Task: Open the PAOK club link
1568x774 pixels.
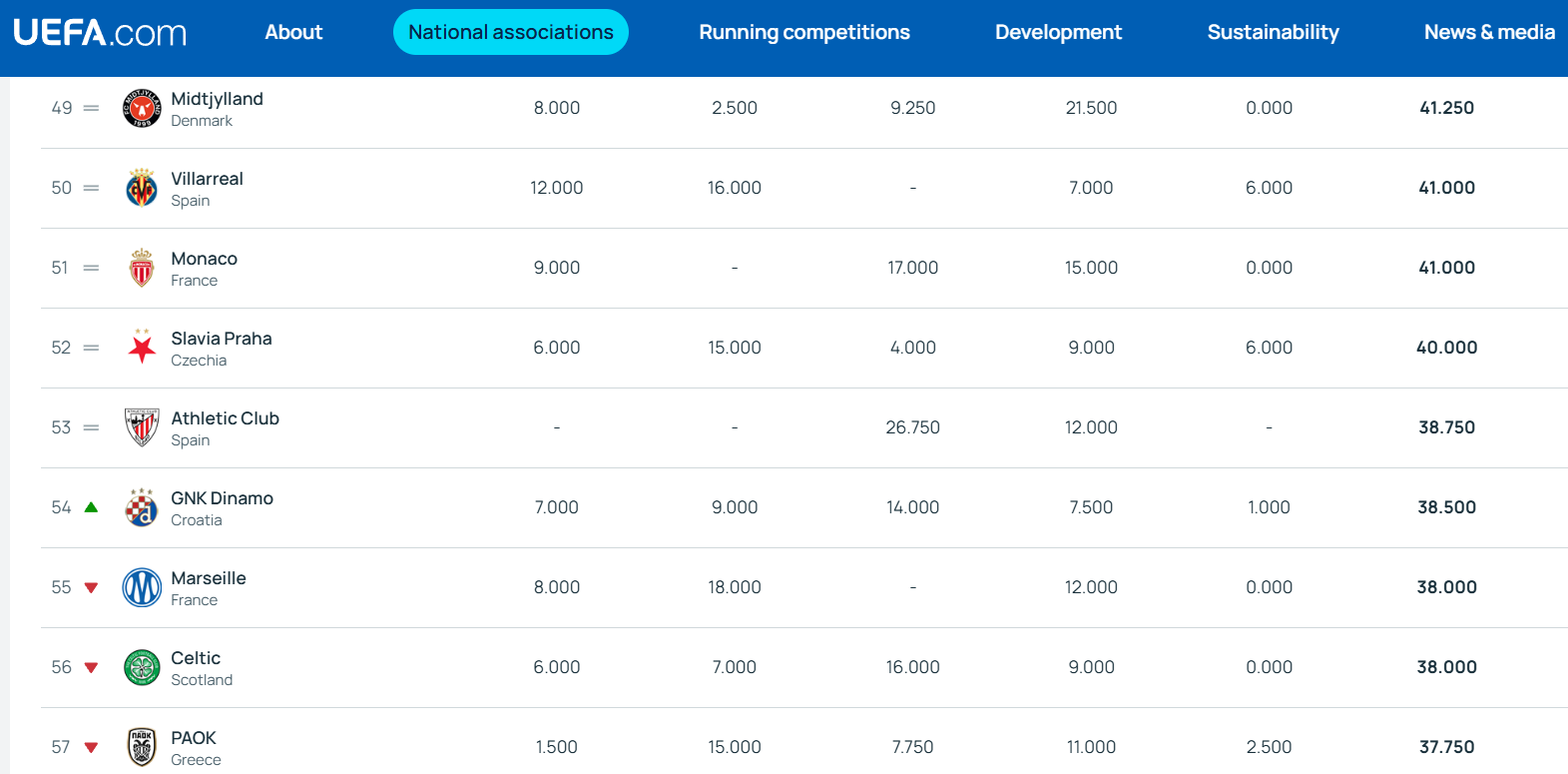Action: click(x=193, y=738)
